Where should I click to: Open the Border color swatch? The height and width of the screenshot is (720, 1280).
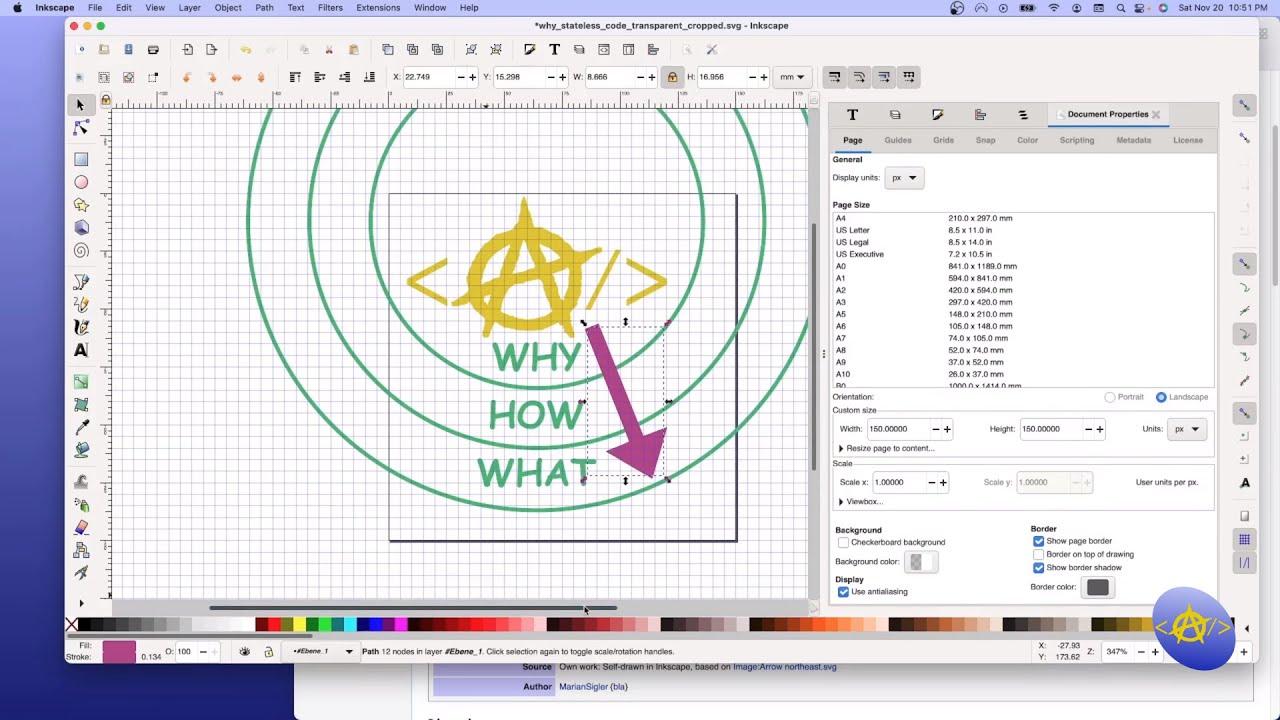(1097, 587)
